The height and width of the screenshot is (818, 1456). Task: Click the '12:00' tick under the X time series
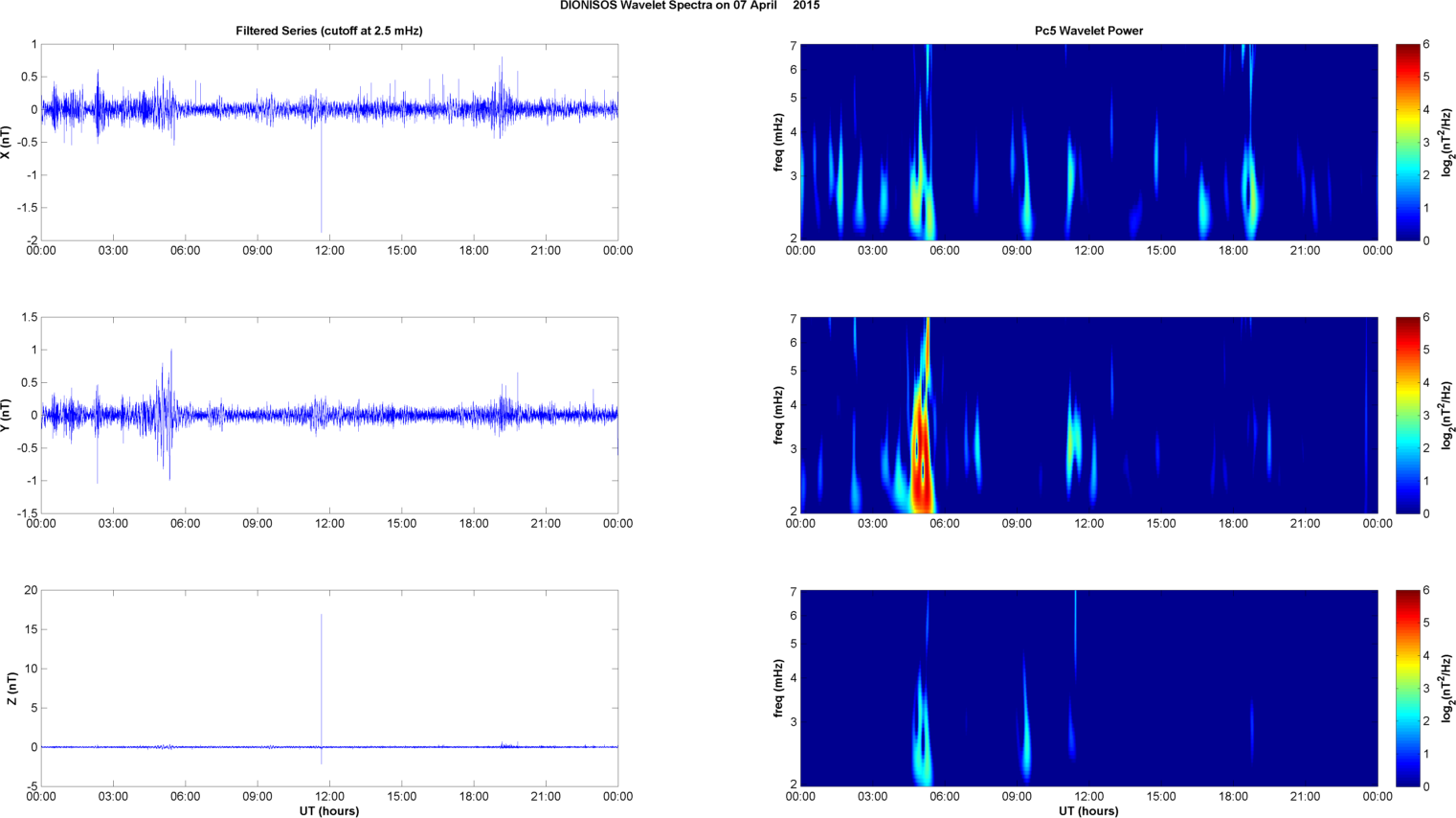click(329, 251)
